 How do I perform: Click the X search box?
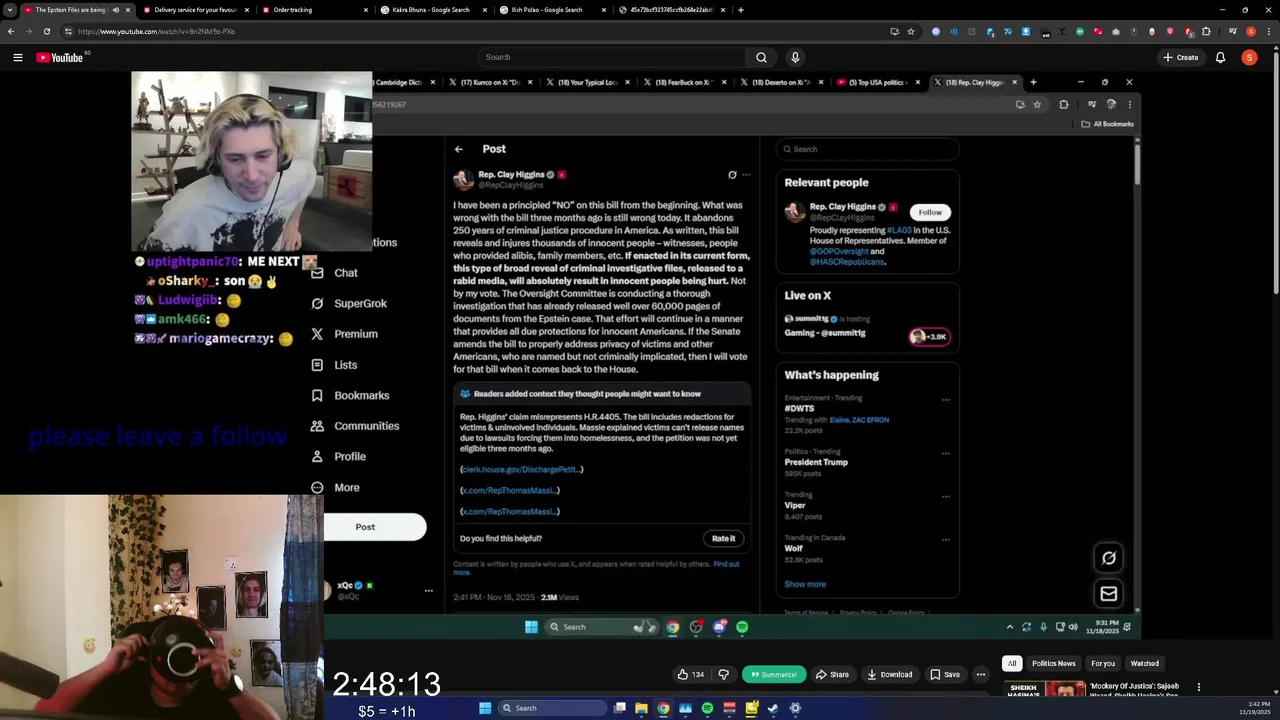(868, 149)
